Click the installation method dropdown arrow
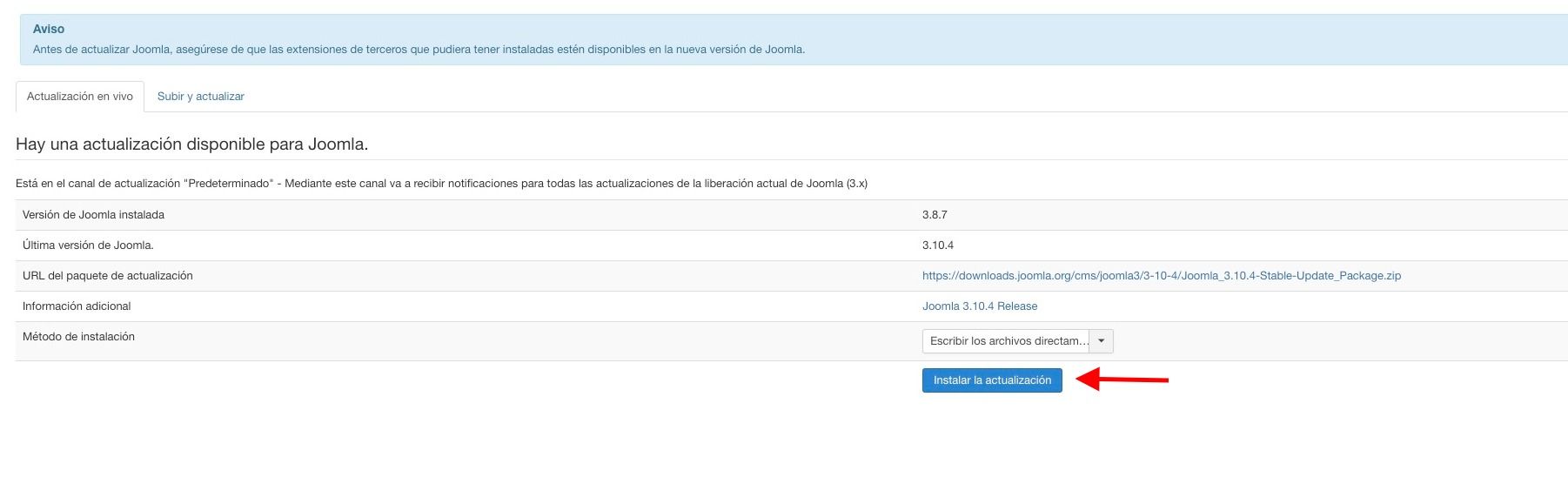1568x484 pixels. pos(1102,341)
